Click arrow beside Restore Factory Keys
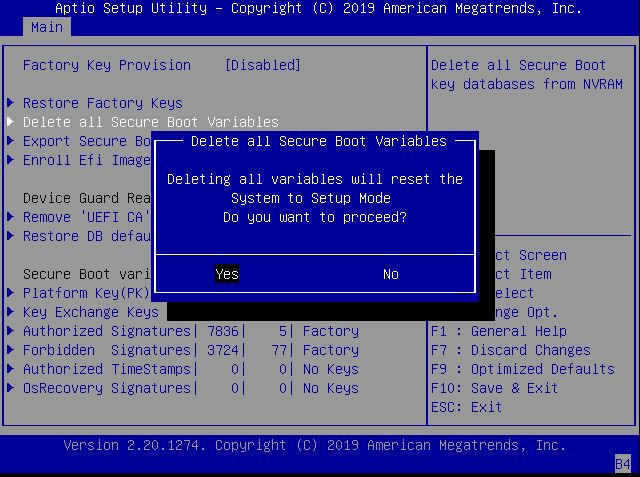This screenshot has height=477, width=640. tap(11, 102)
